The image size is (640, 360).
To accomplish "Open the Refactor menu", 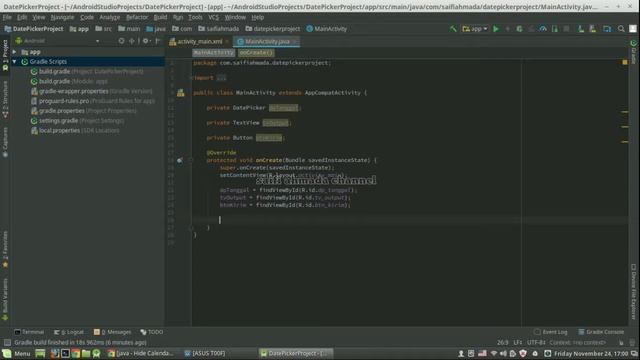I will click(x=137, y=17).
